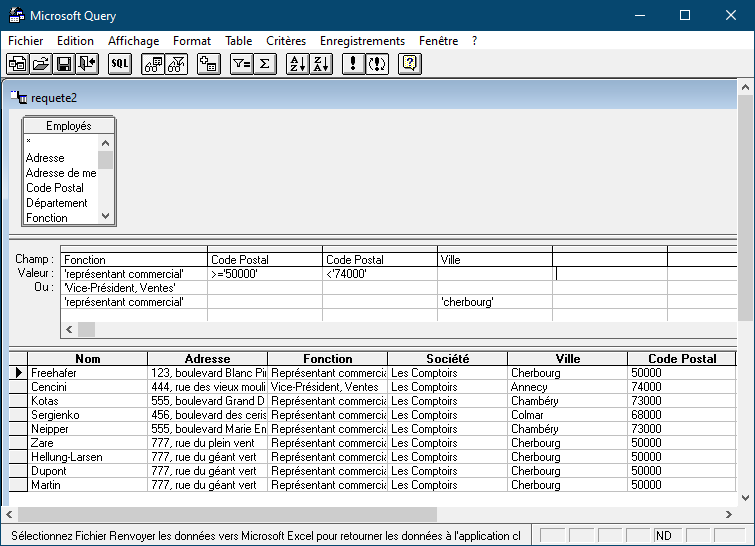
Task: Click the criteria pane left scroll arrow
Action: coord(69,329)
